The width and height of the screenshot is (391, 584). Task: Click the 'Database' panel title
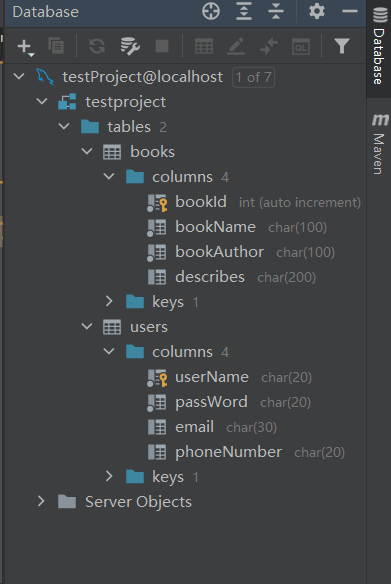pyautogui.click(x=45, y=12)
